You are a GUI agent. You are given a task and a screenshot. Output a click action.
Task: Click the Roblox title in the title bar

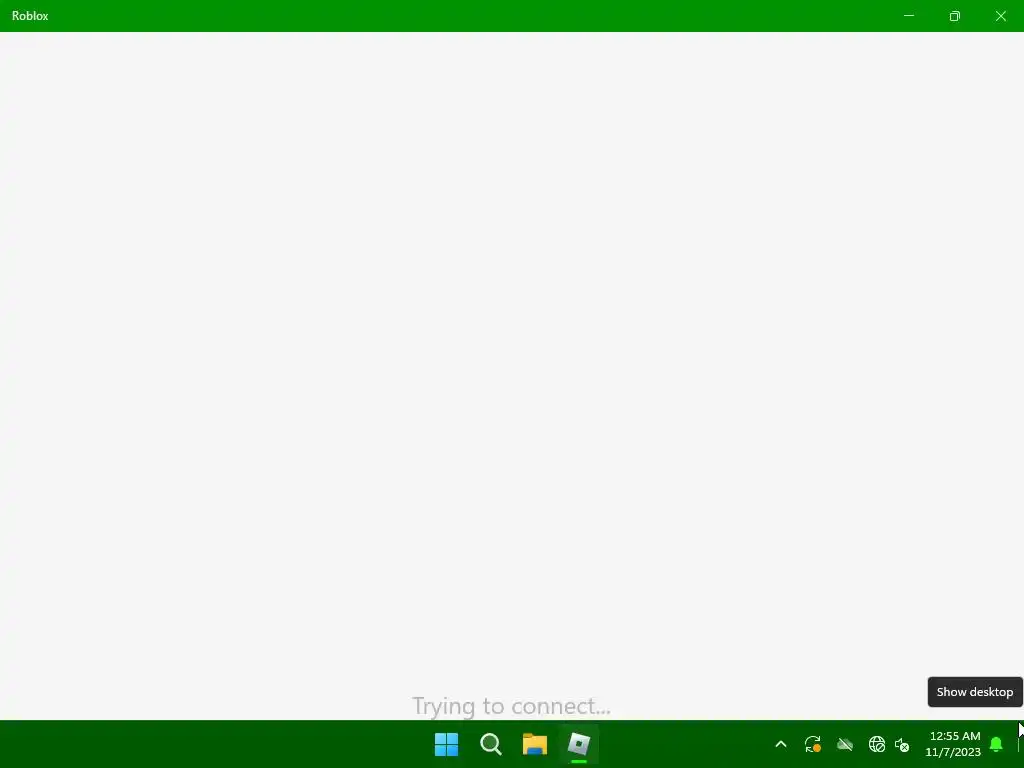[x=30, y=16]
